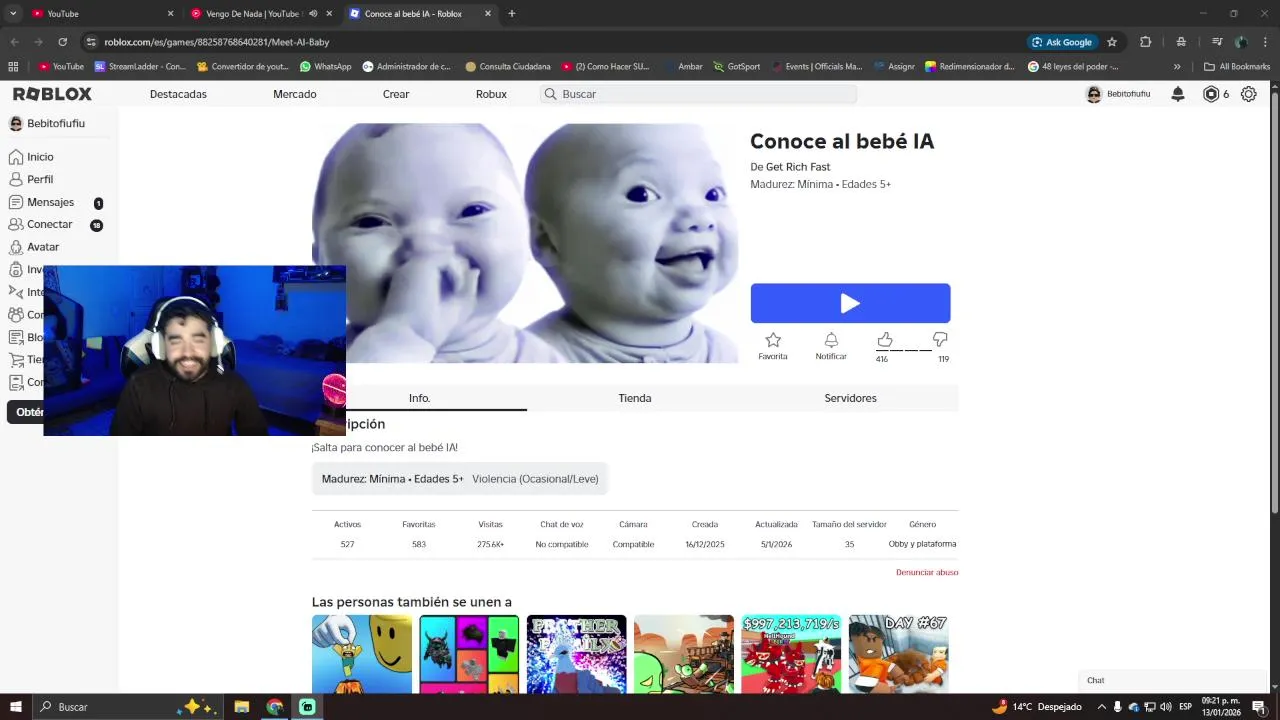Open GotSport bookmark
The width and height of the screenshot is (1280, 720).
pos(737,67)
